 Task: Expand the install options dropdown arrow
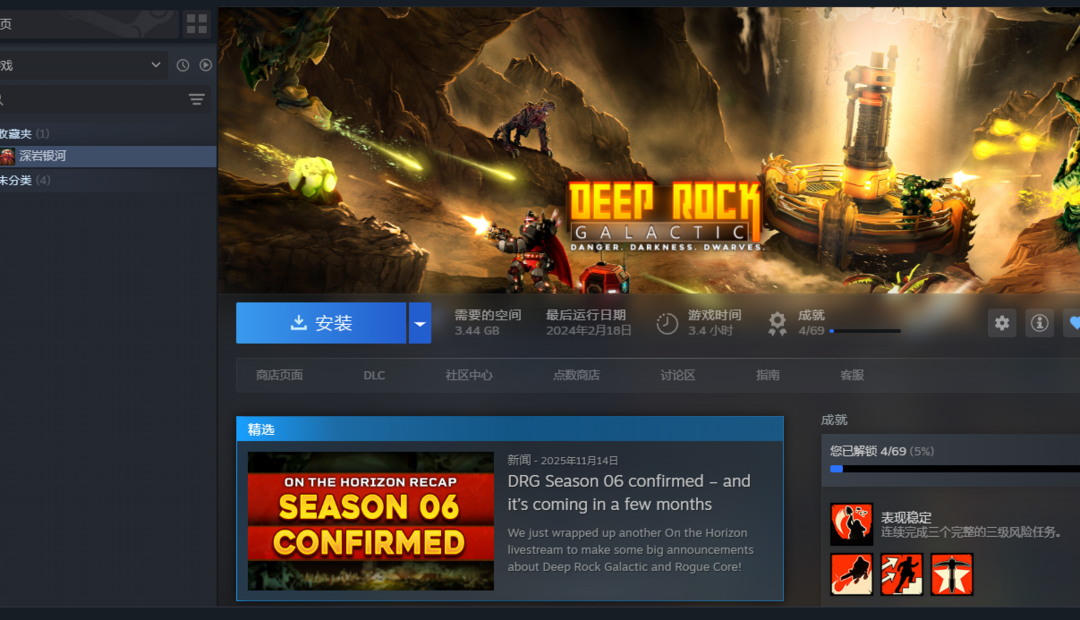[420, 323]
